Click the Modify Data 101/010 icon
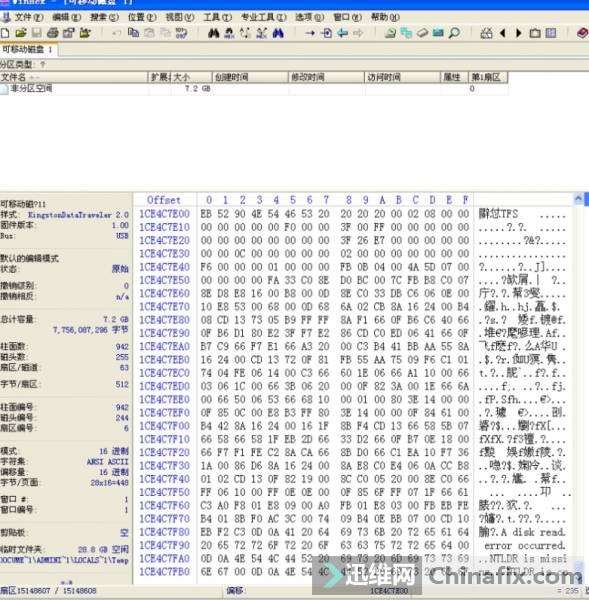 coord(181,33)
